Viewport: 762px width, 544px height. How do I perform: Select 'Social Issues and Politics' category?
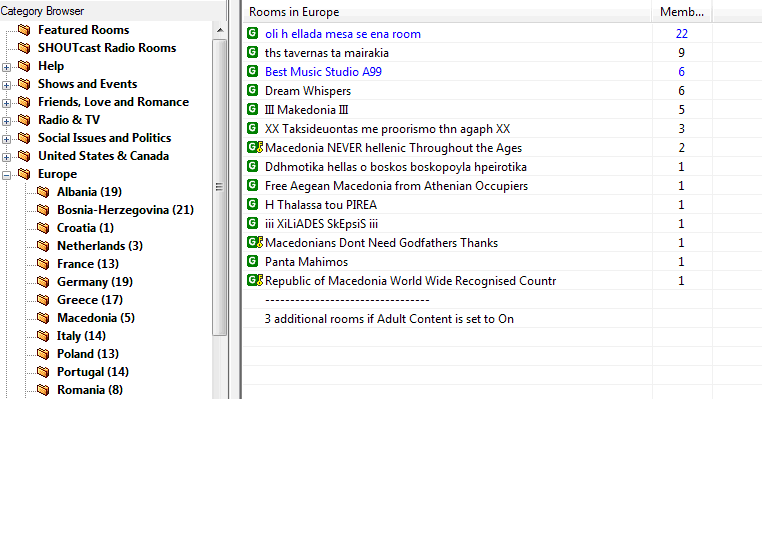(104, 138)
